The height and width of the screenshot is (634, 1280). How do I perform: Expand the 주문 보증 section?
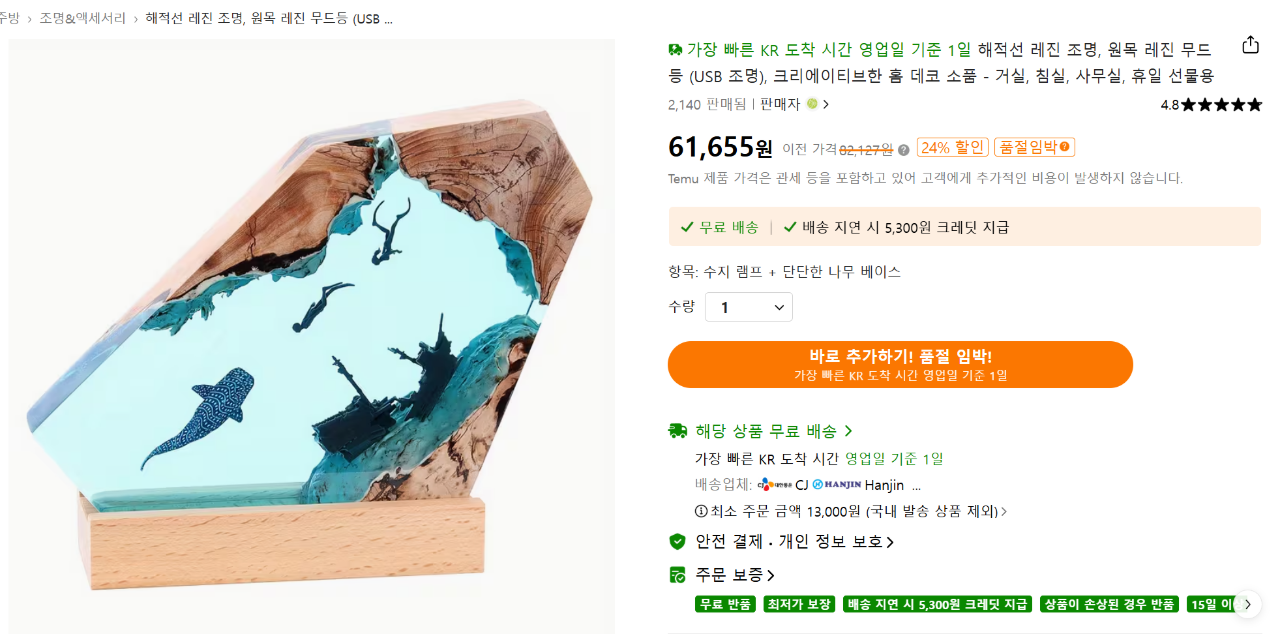(x=735, y=575)
